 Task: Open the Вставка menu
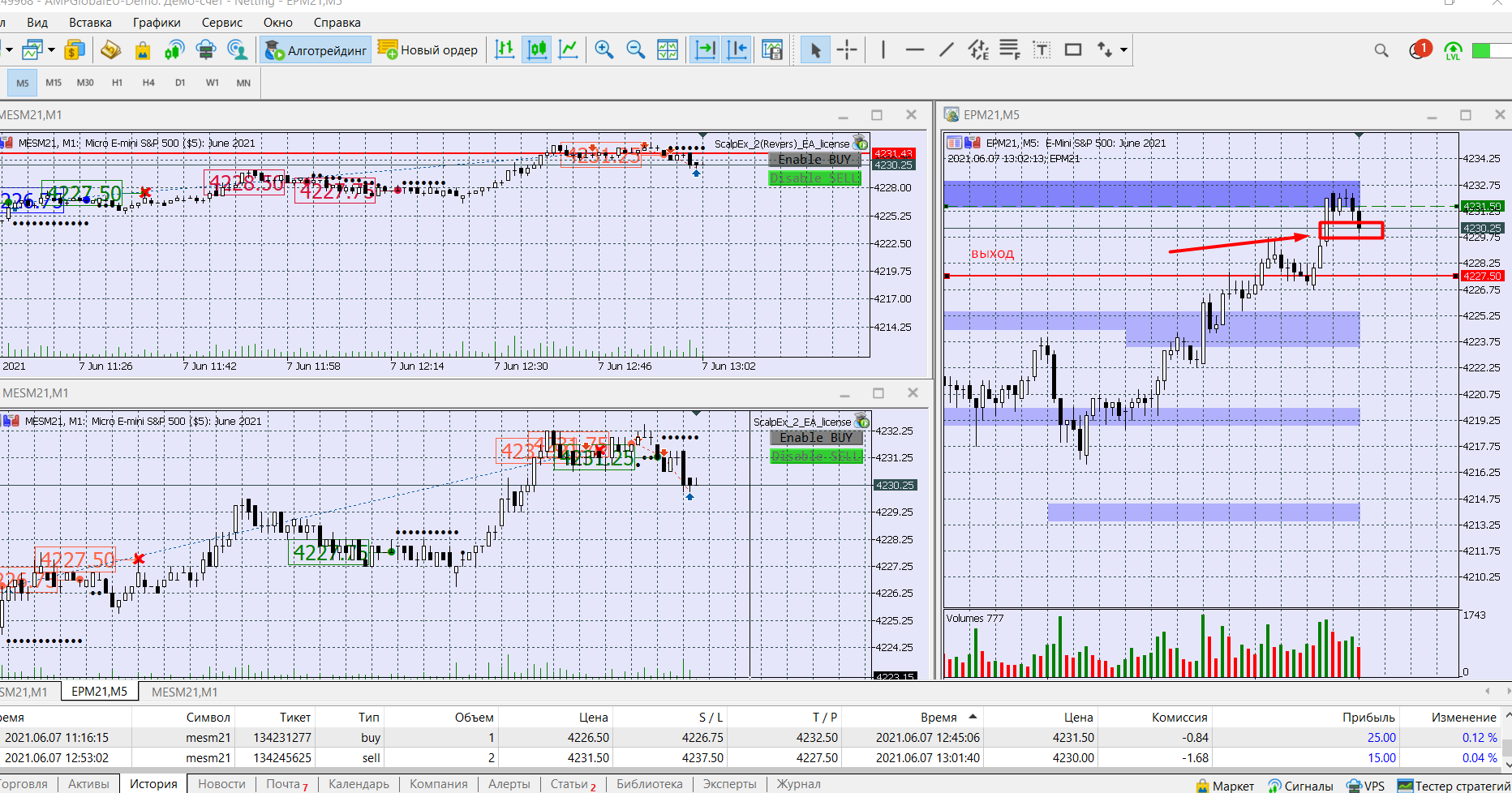pyautogui.click(x=90, y=23)
